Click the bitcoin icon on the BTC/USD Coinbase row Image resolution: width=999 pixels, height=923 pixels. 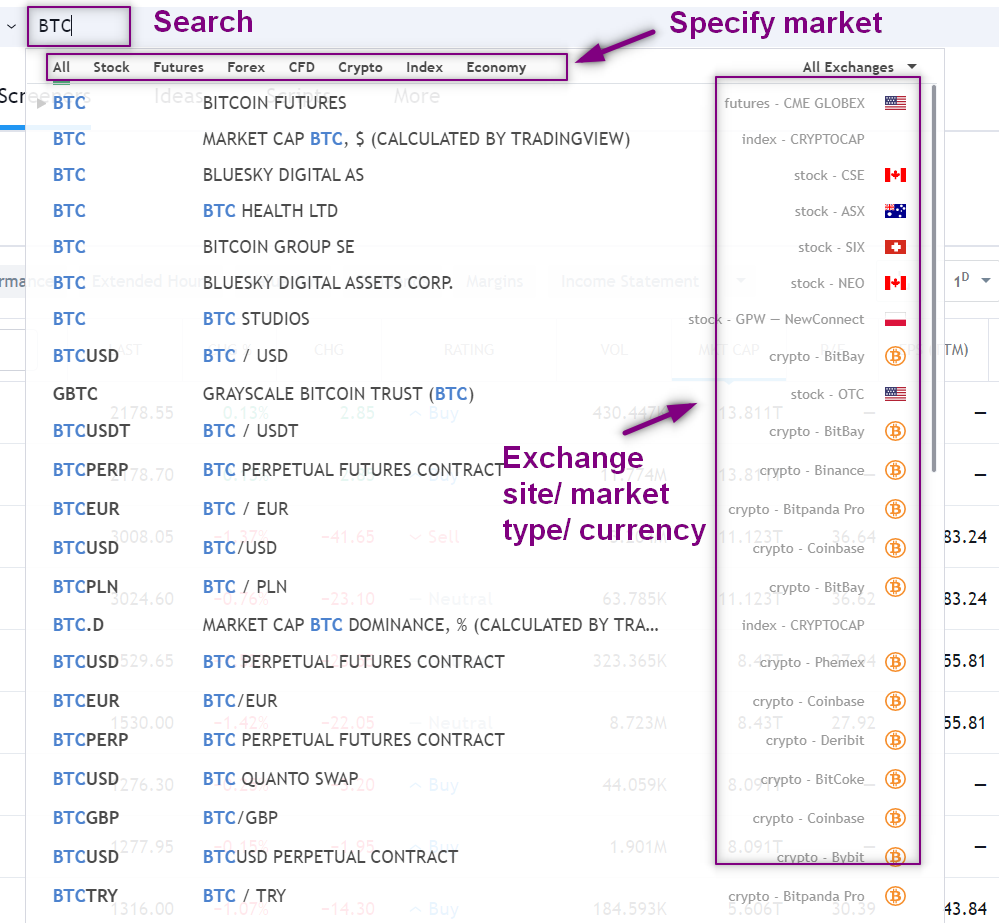point(895,548)
